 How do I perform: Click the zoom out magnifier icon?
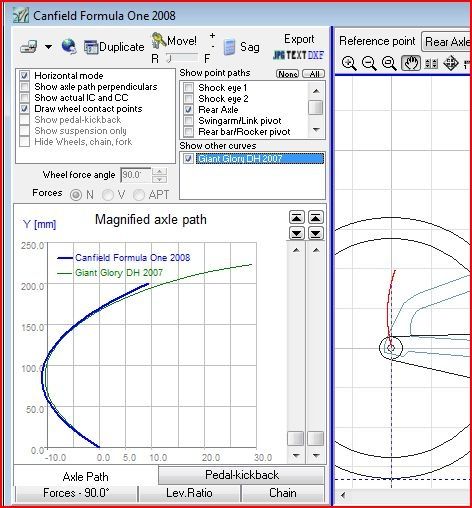click(x=369, y=63)
